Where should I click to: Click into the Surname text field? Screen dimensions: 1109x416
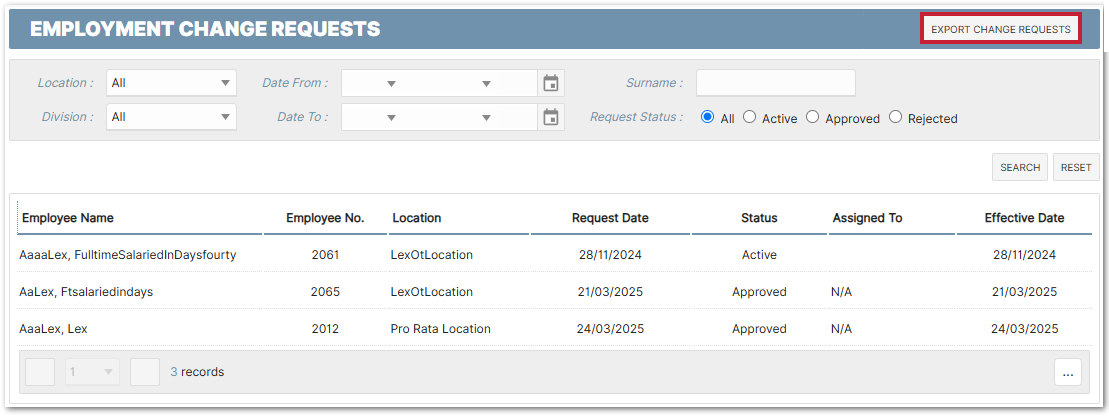tap(775, 83)
